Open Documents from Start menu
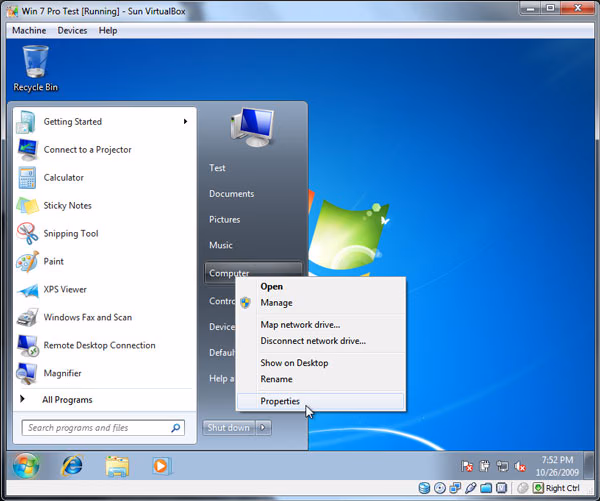Screen dimensions: 600x501 [x=232, y=194]
